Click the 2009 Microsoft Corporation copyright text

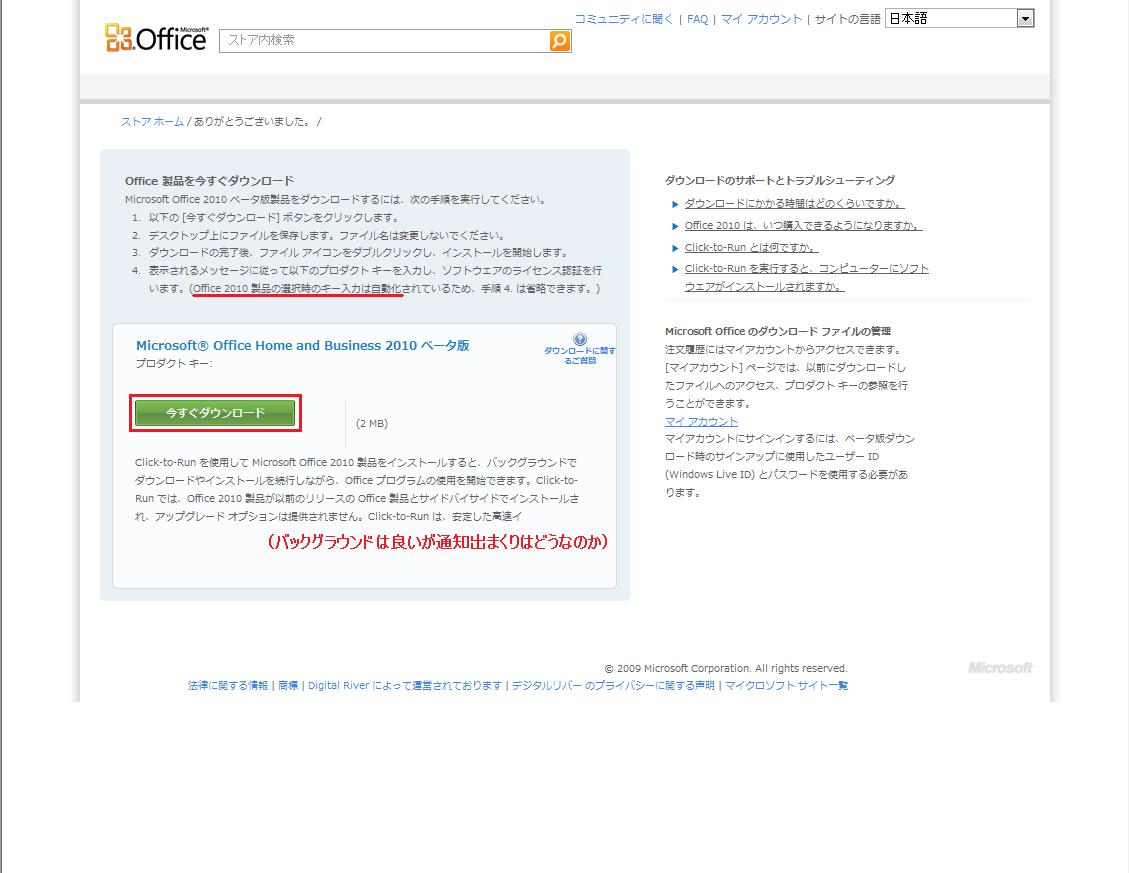pos(726,668)
